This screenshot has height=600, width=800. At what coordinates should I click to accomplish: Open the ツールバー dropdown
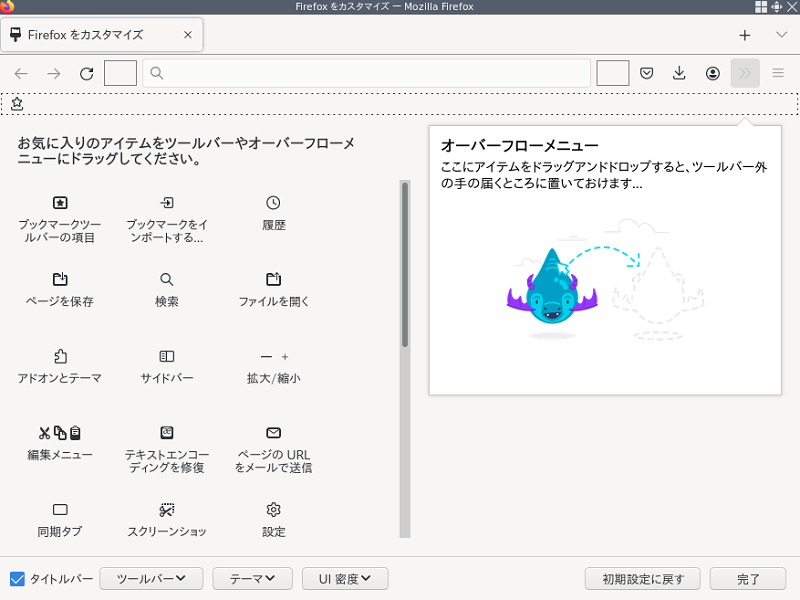(151, 579)
